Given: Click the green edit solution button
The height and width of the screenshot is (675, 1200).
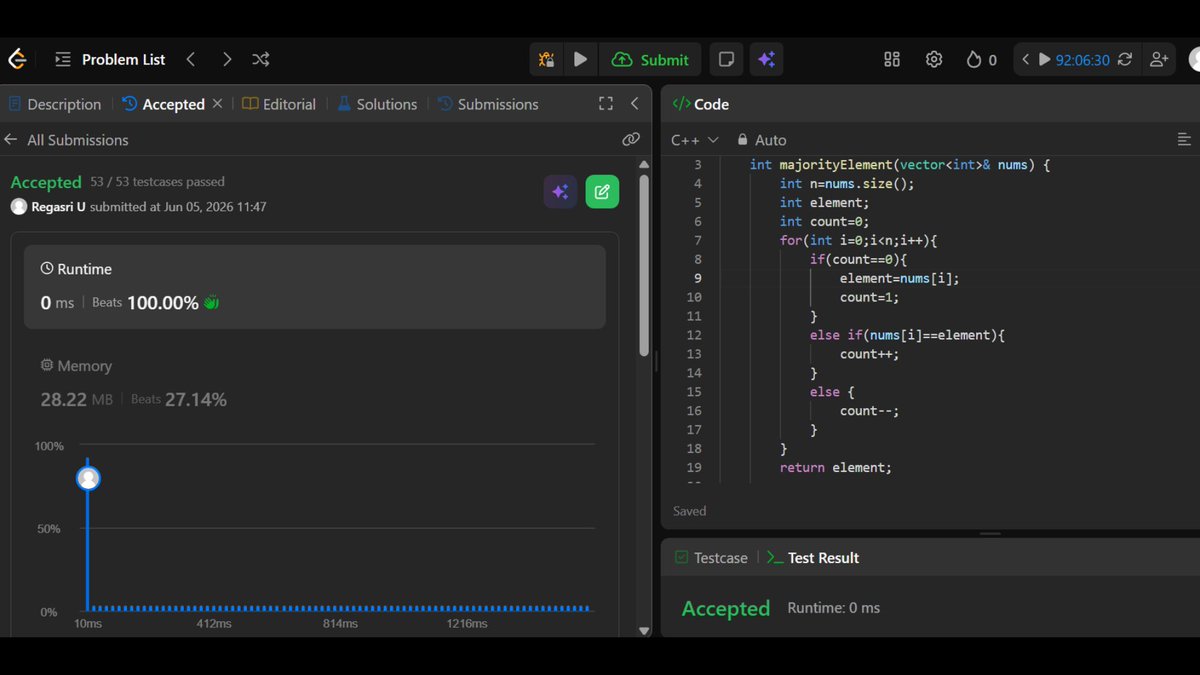Looking at the screenshot, I should point(602,192).
